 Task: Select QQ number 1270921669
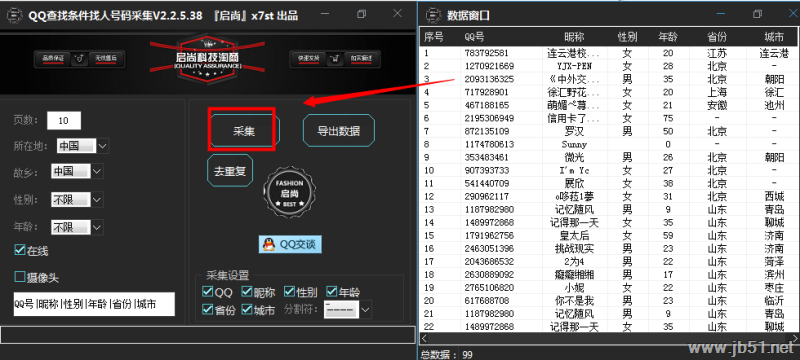pos(489,66)
